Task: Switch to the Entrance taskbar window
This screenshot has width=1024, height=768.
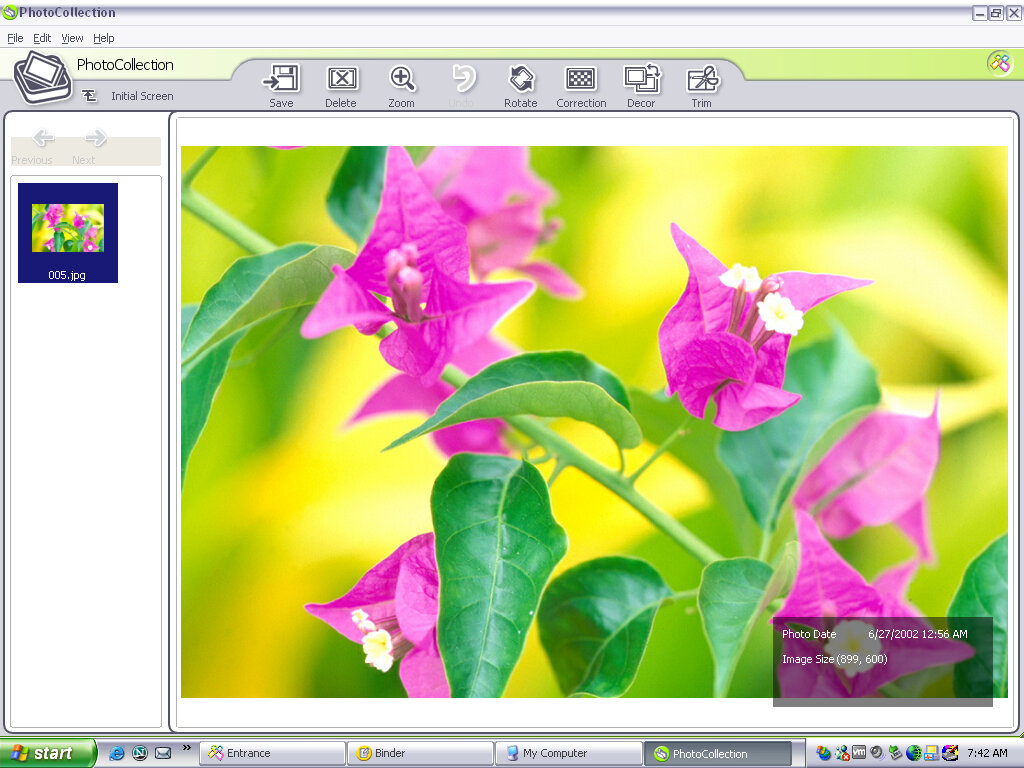Action: pyautogui.click(x=271, y=753)
